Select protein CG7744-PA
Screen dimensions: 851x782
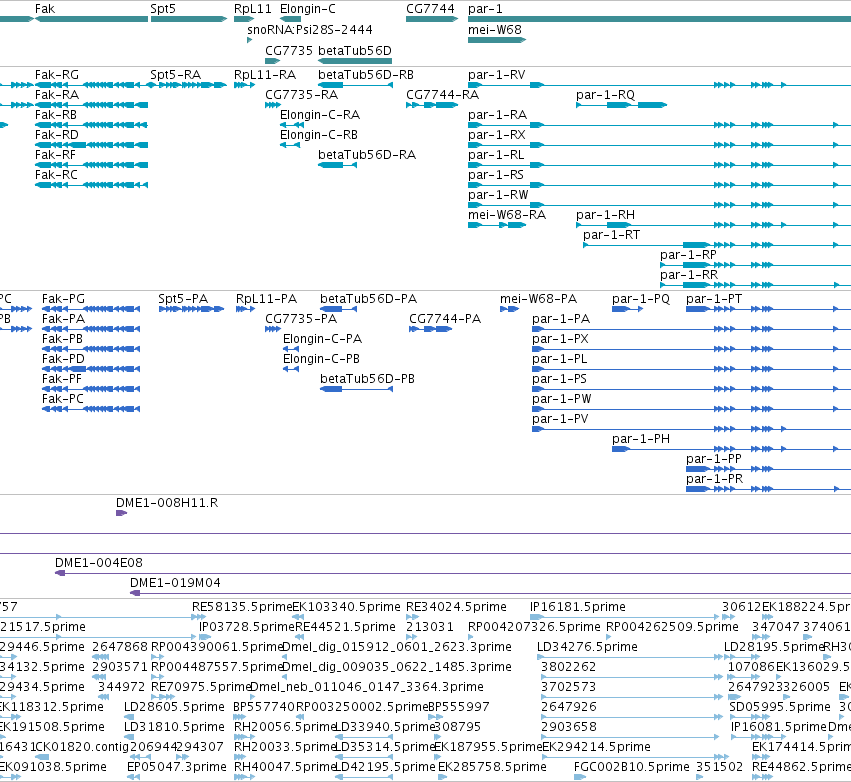[430, 329]
